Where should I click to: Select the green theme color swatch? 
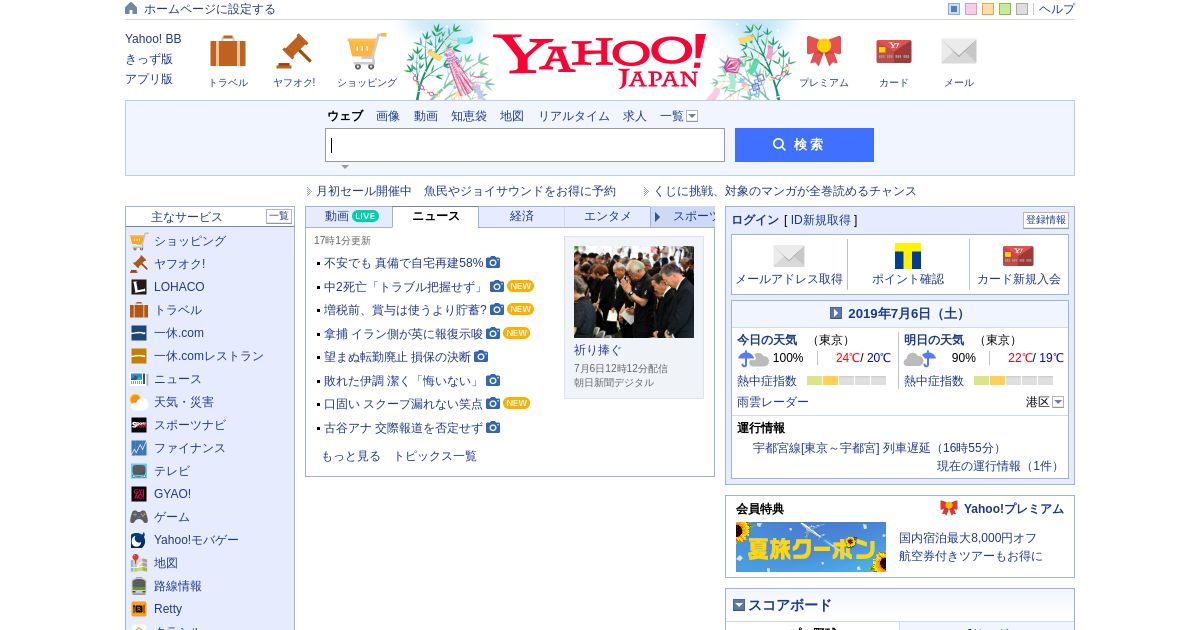coord(1005,9)
